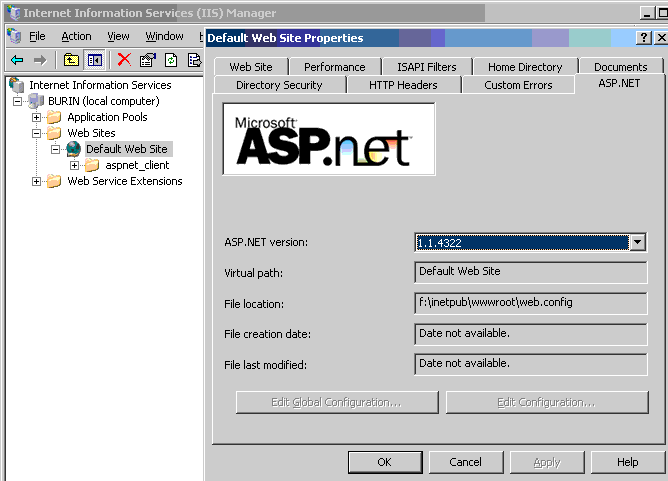668x481 pixels.
Task: Select Internet Information Services tree label
Action: (100, 85)
